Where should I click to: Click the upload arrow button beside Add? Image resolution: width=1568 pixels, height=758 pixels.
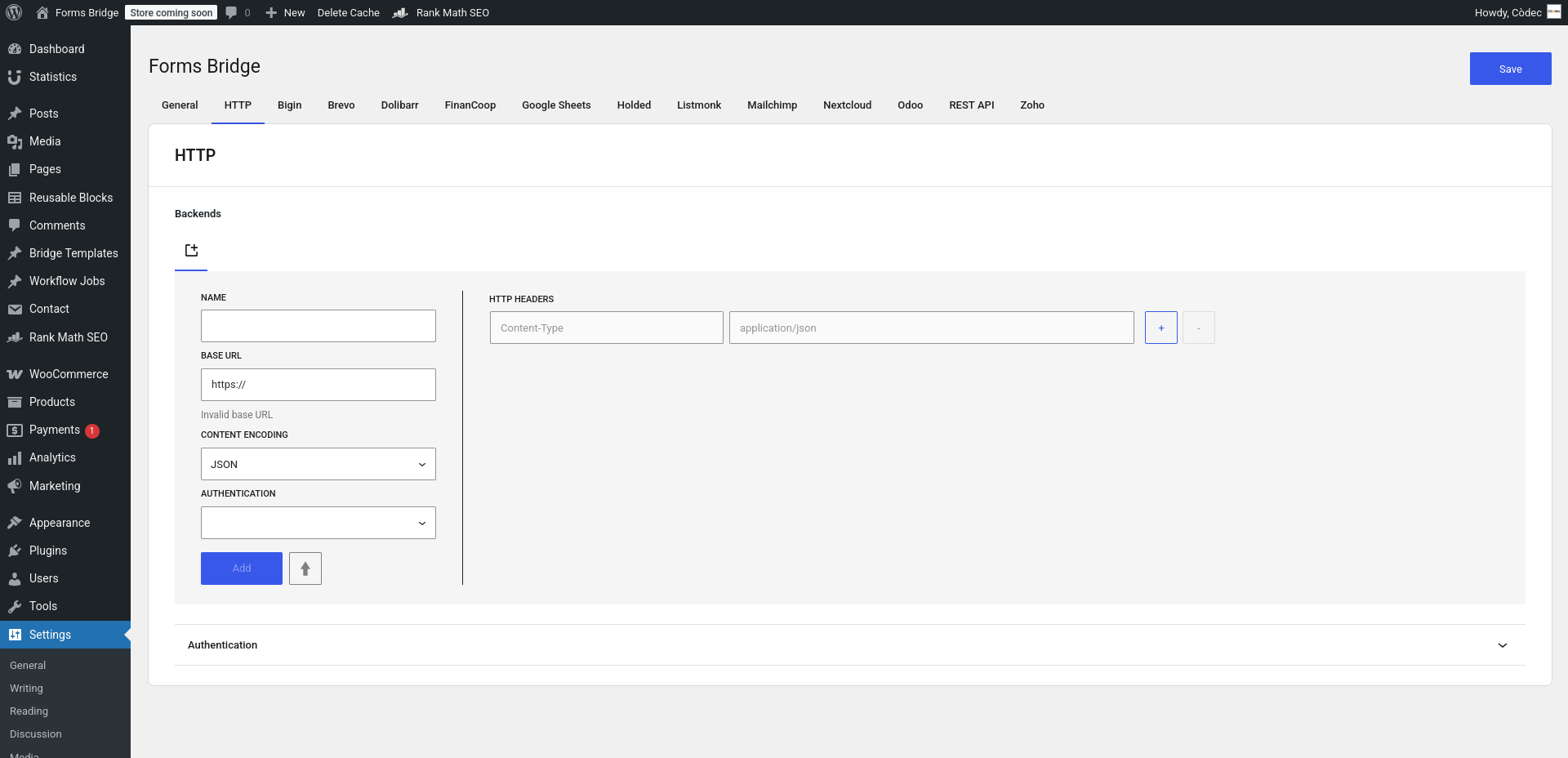coord(305,568)
